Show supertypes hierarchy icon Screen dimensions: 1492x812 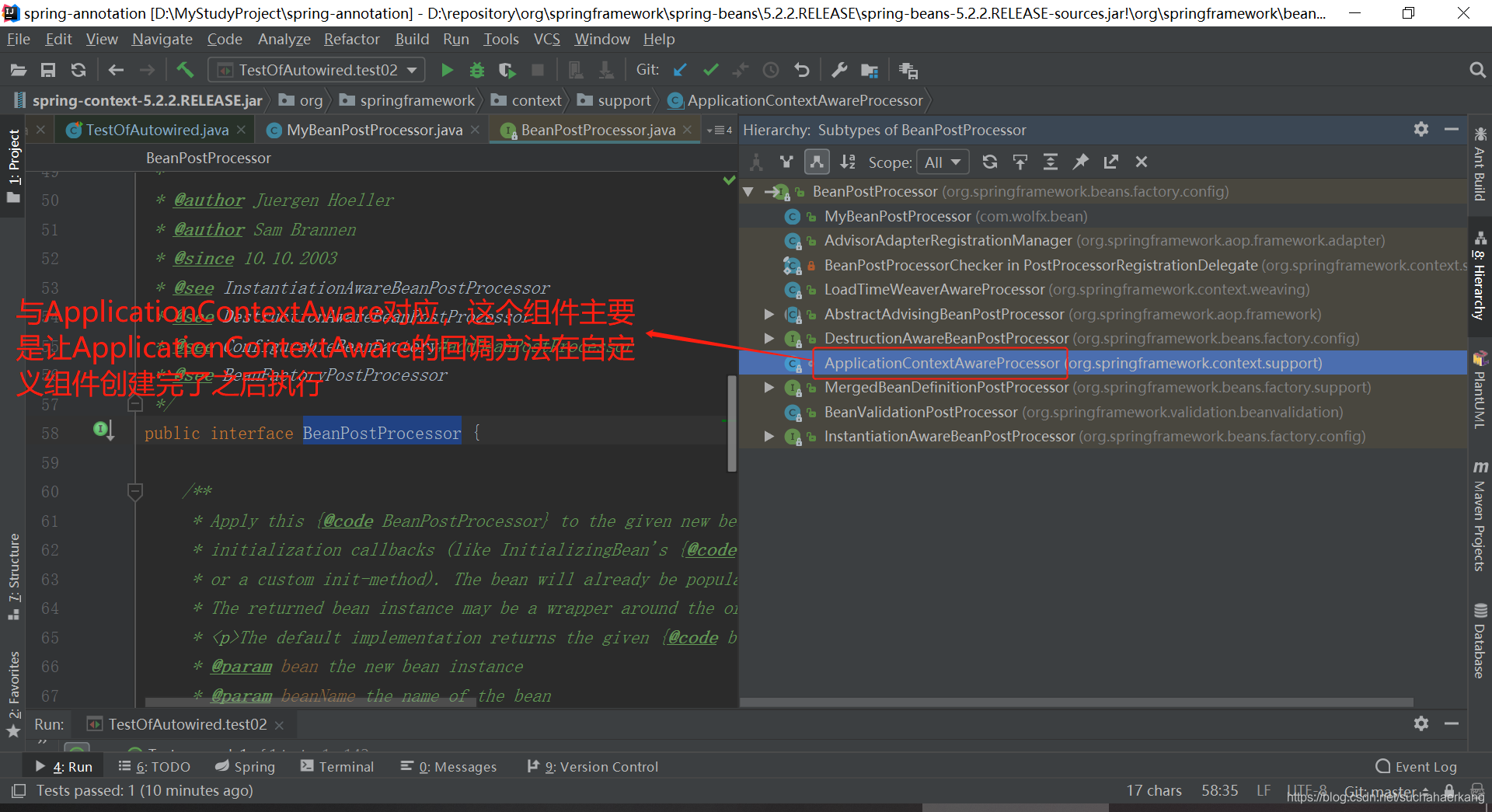click(x=786, y=162)
